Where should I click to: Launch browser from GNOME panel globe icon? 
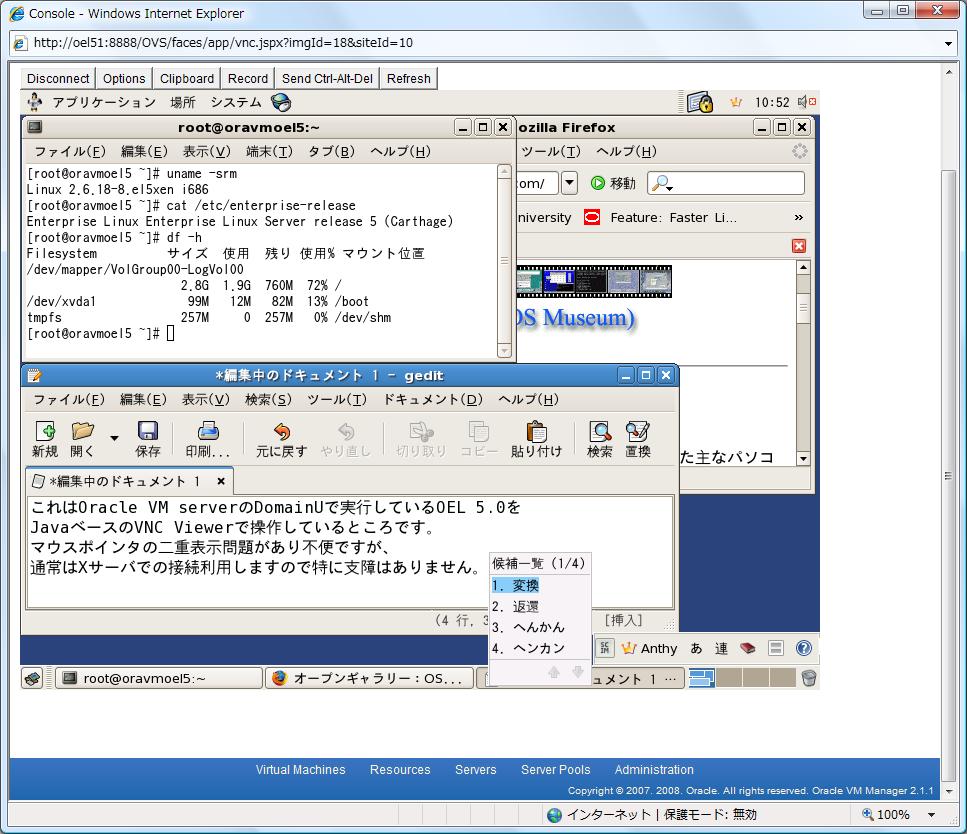click(x=281, y=102)
